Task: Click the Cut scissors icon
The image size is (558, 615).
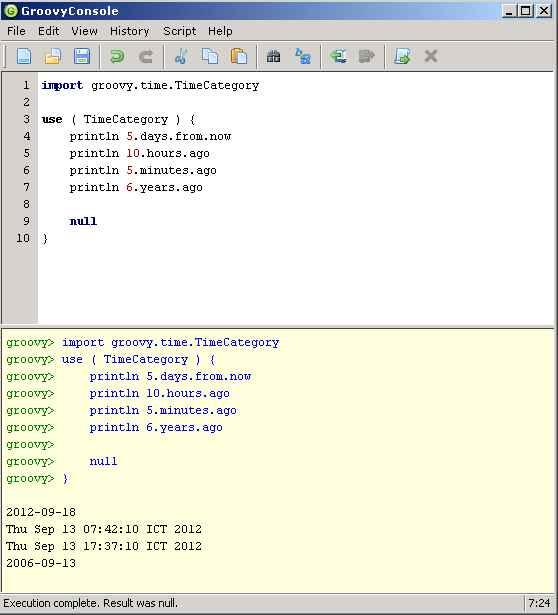Action: [x=181, y=56]
